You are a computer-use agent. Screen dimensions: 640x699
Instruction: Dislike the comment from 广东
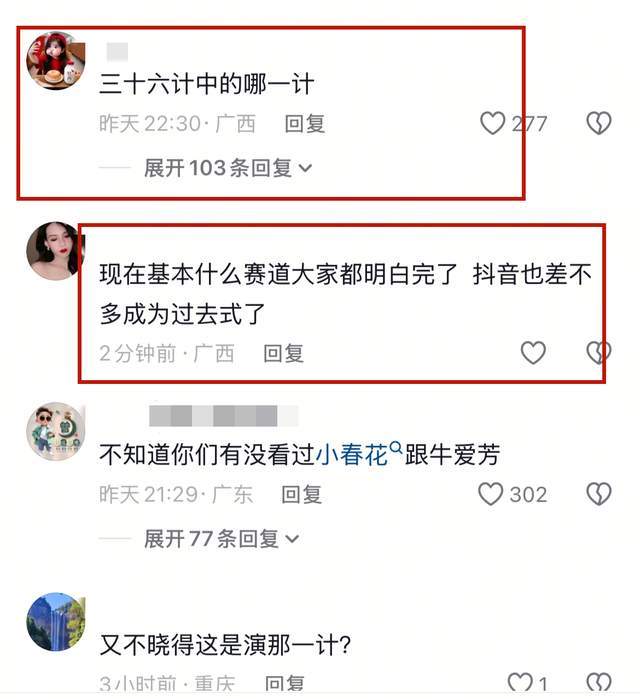599,494
